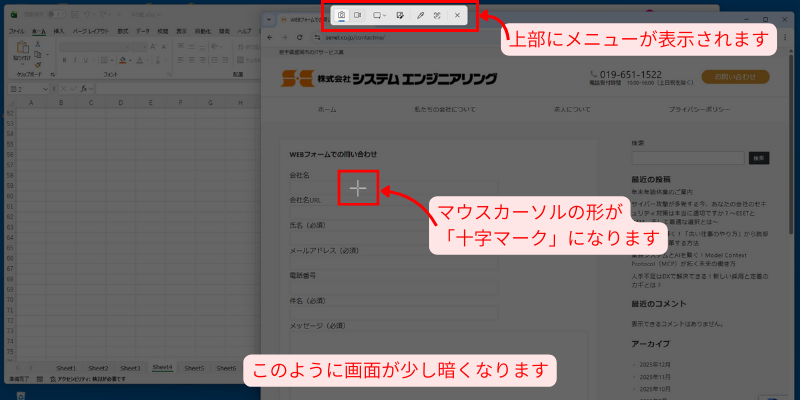Open 私たちの会社について navigation link
The height and width of the screenshot is (400, 800).
pos(445,110)
